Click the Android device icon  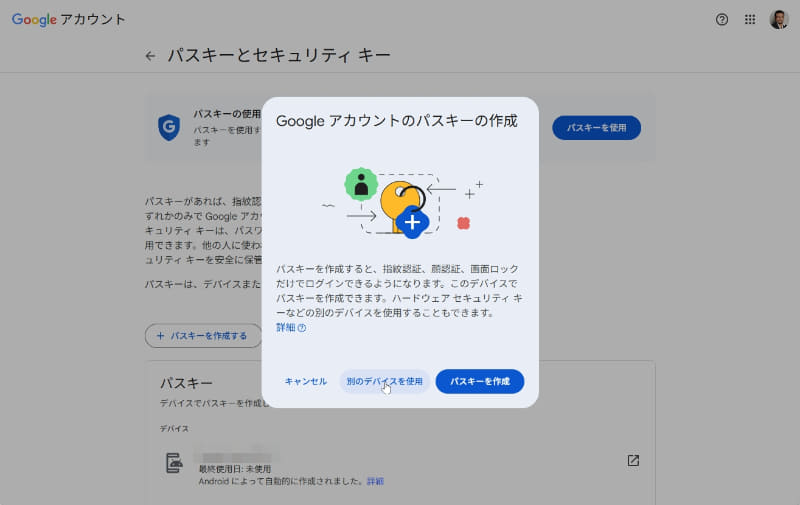(174, 463)
